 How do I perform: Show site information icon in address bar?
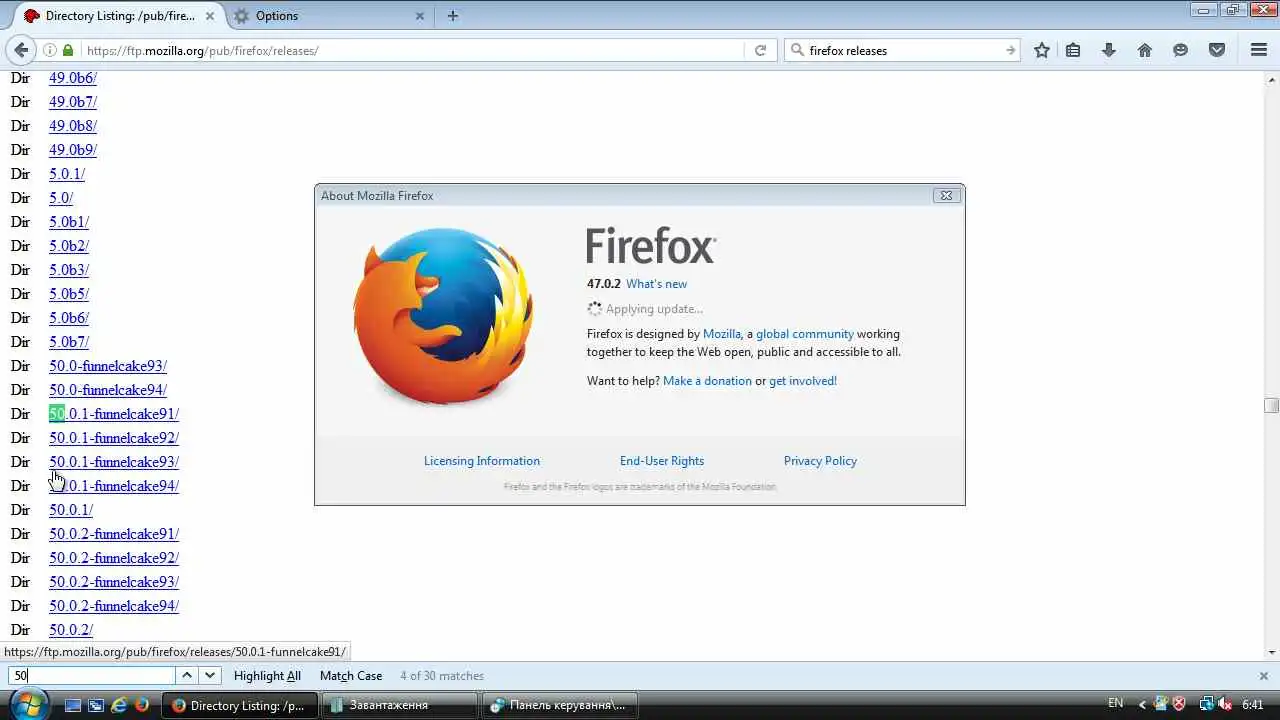50,50
